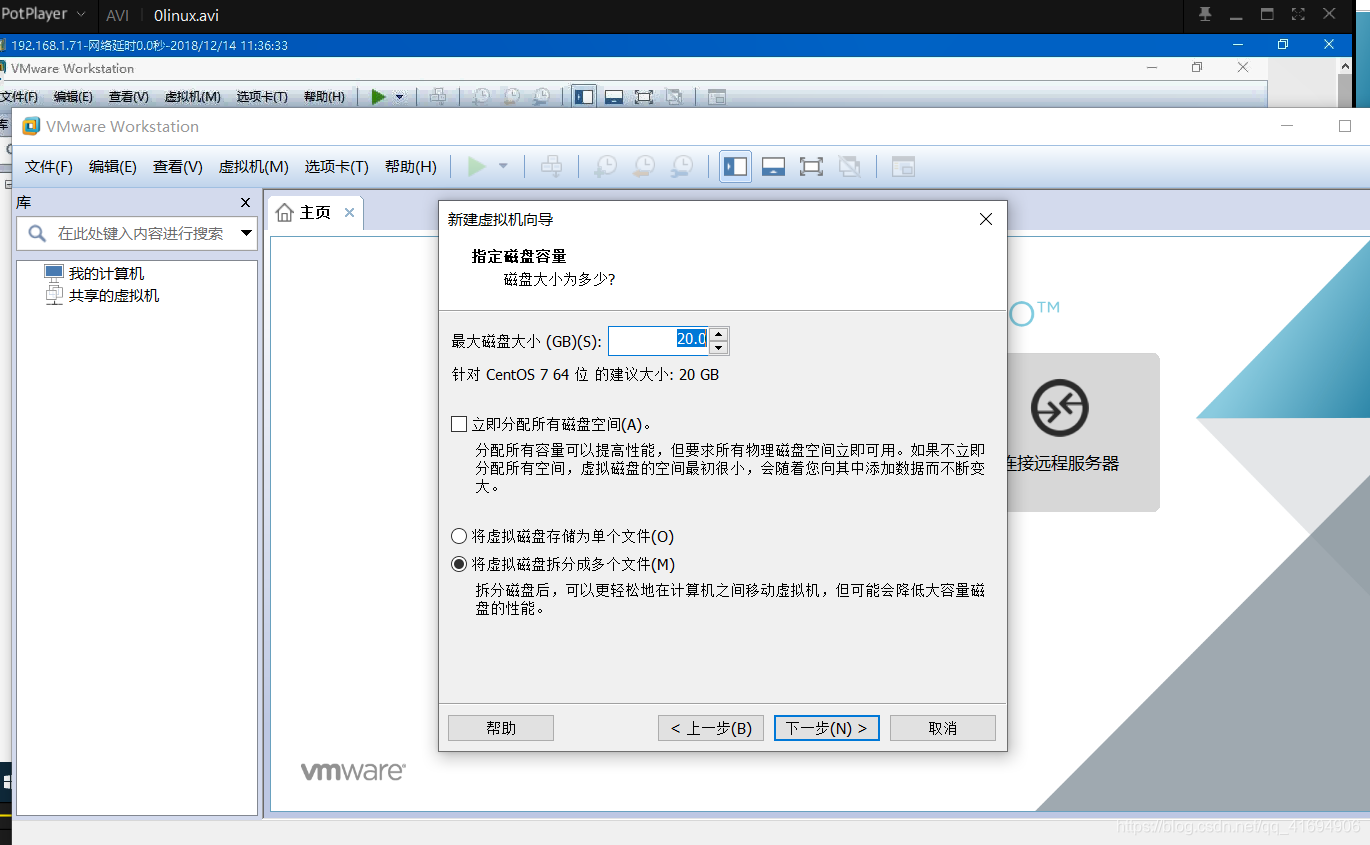The image size is (1370, 845).
Task: Click the 取消 button in wizard
Action: click(x=943, y=728)
